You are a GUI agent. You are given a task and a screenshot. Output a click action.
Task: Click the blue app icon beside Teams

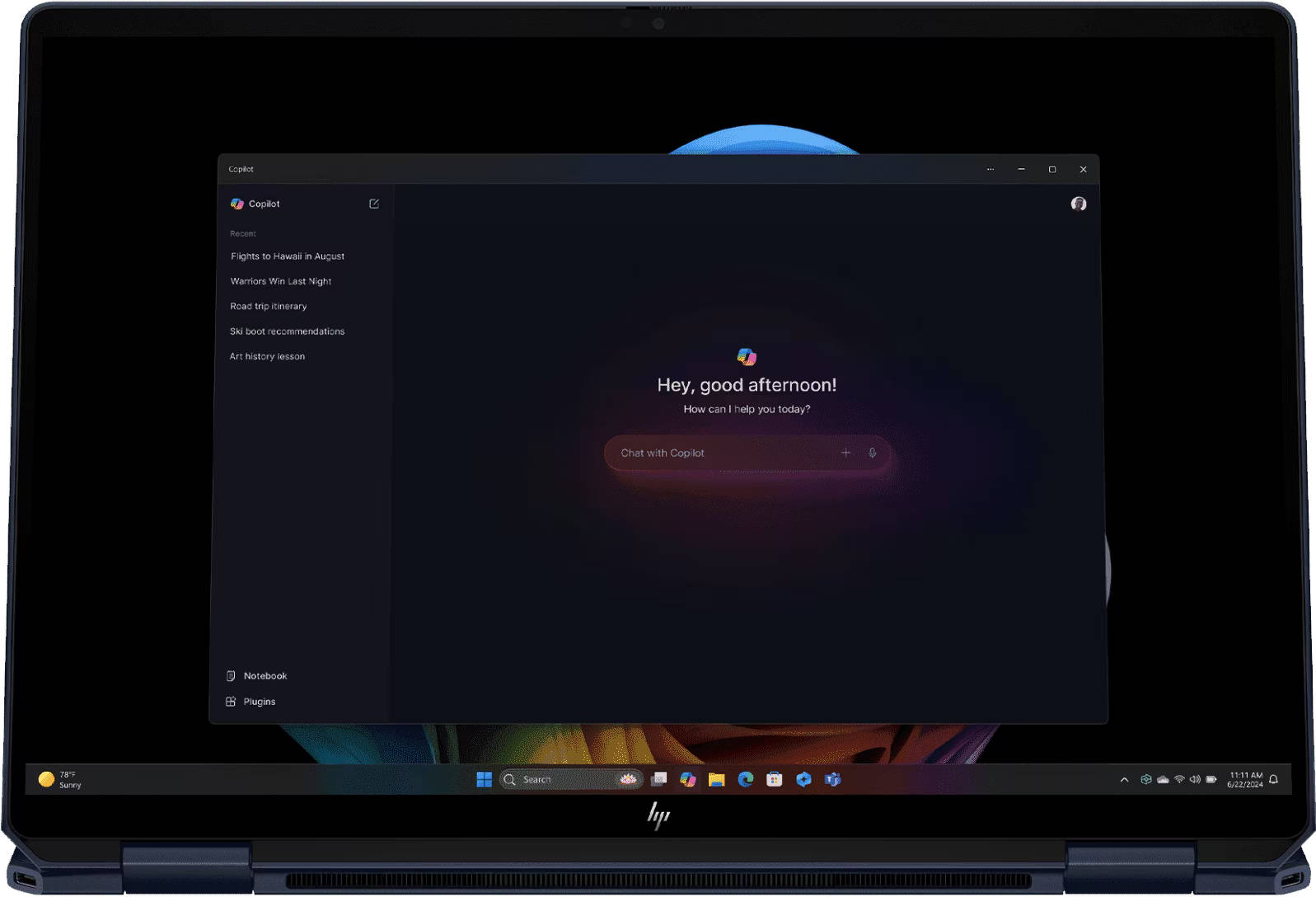[803, 779]
